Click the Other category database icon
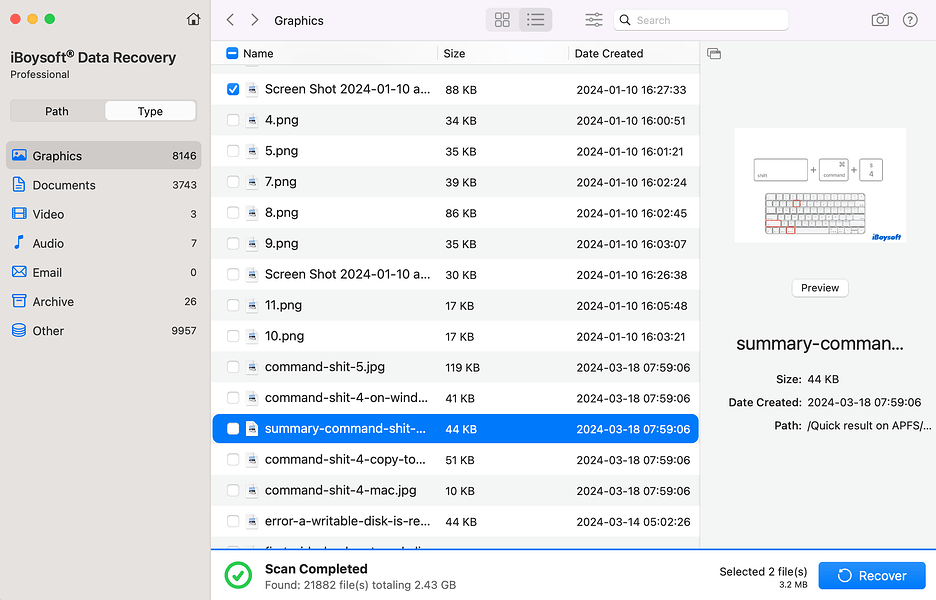 [19, 330]
